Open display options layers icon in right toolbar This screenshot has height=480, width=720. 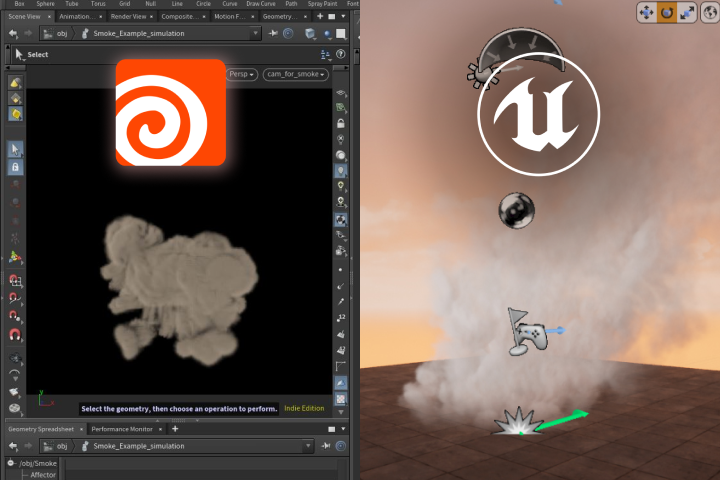340,93
